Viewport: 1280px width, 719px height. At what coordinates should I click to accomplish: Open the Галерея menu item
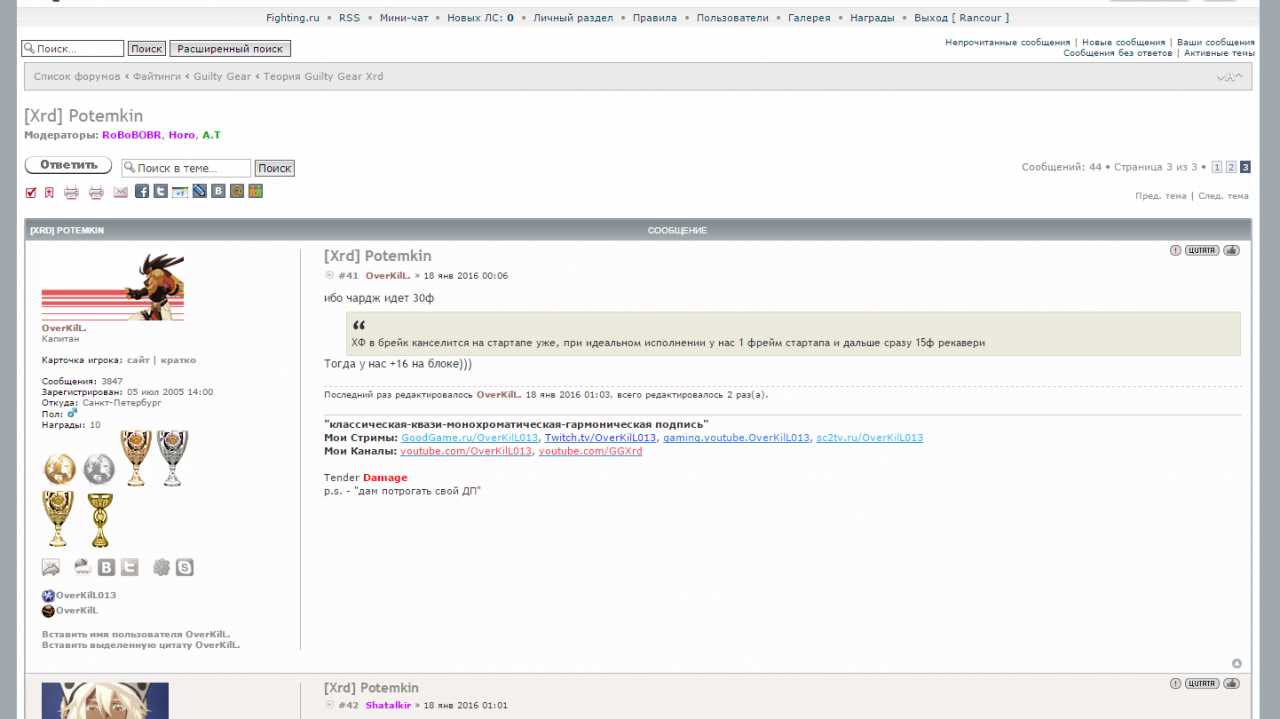pyautogui.click(x=808, y=18)
